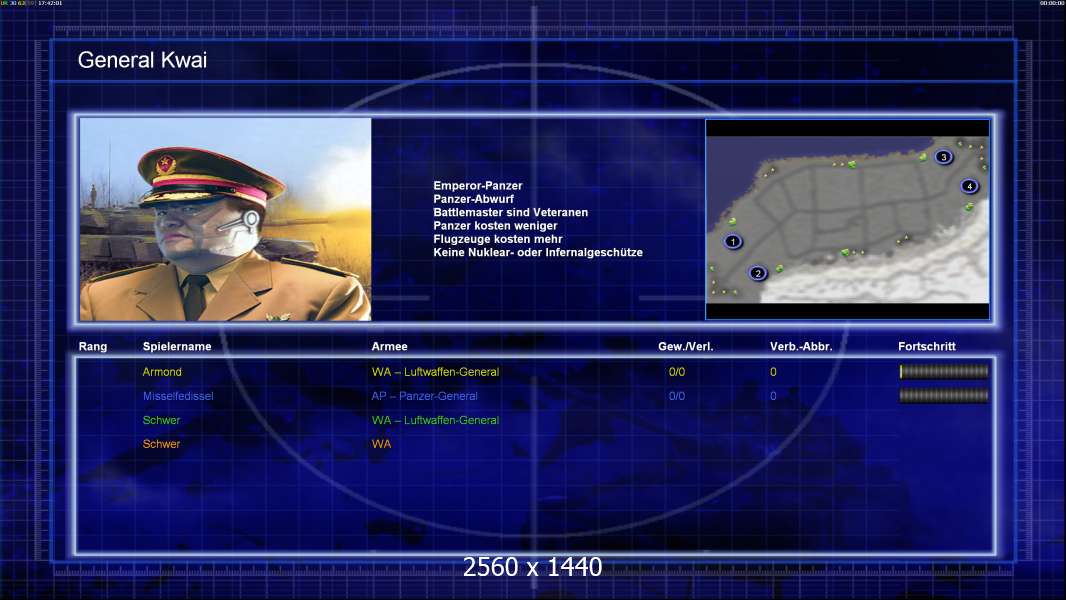This screenshot has width=1066, height=600.
Task: Click the 'Verb.-Abbr.' column header
Action: pos(801,347)
